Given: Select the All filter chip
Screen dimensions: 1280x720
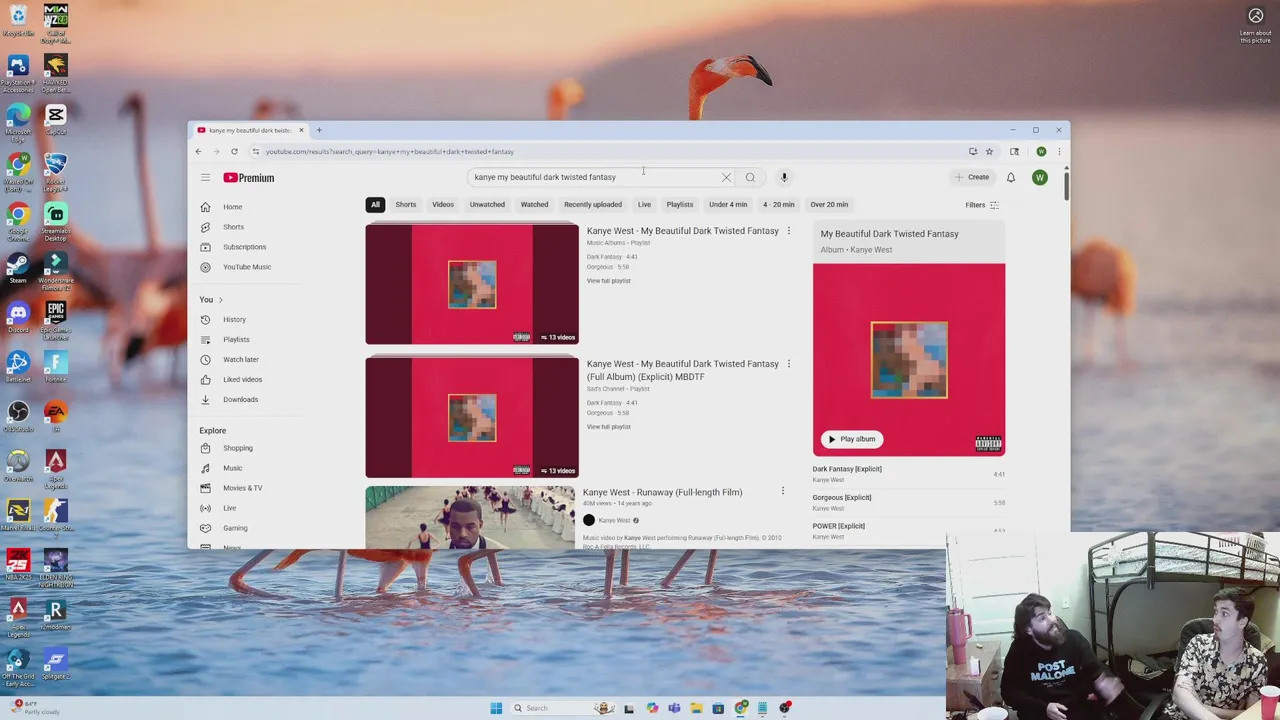Looking at the screenshot, I should (375, 205).
